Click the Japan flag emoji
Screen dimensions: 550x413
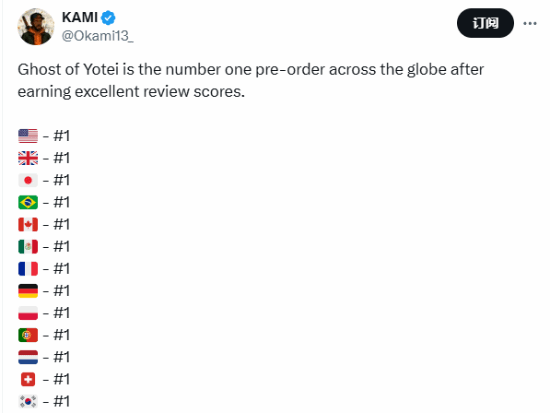pyautogui.click(x=28, y=180)
